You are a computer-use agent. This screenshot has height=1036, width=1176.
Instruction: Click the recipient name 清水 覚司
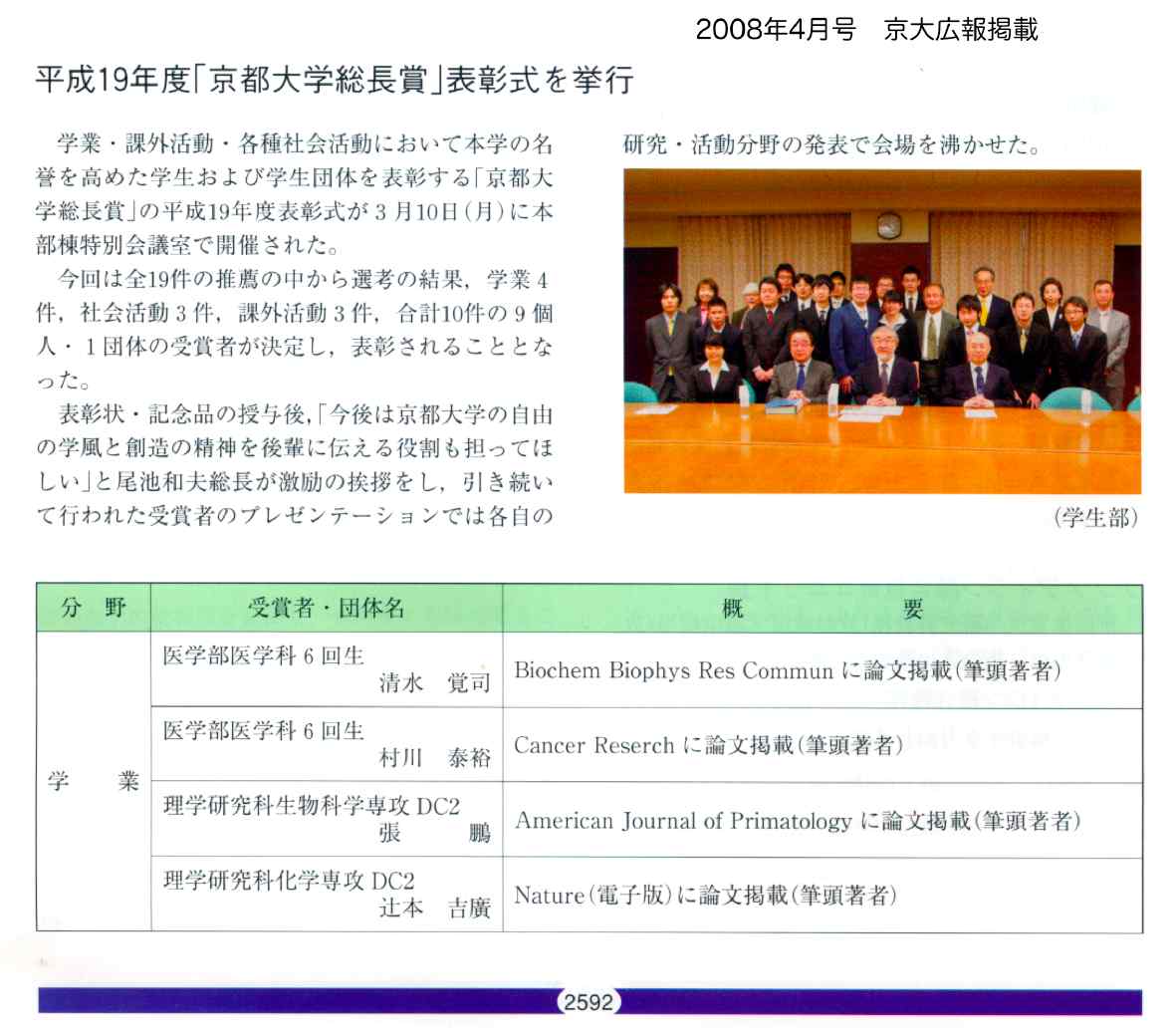coord(434,683)
